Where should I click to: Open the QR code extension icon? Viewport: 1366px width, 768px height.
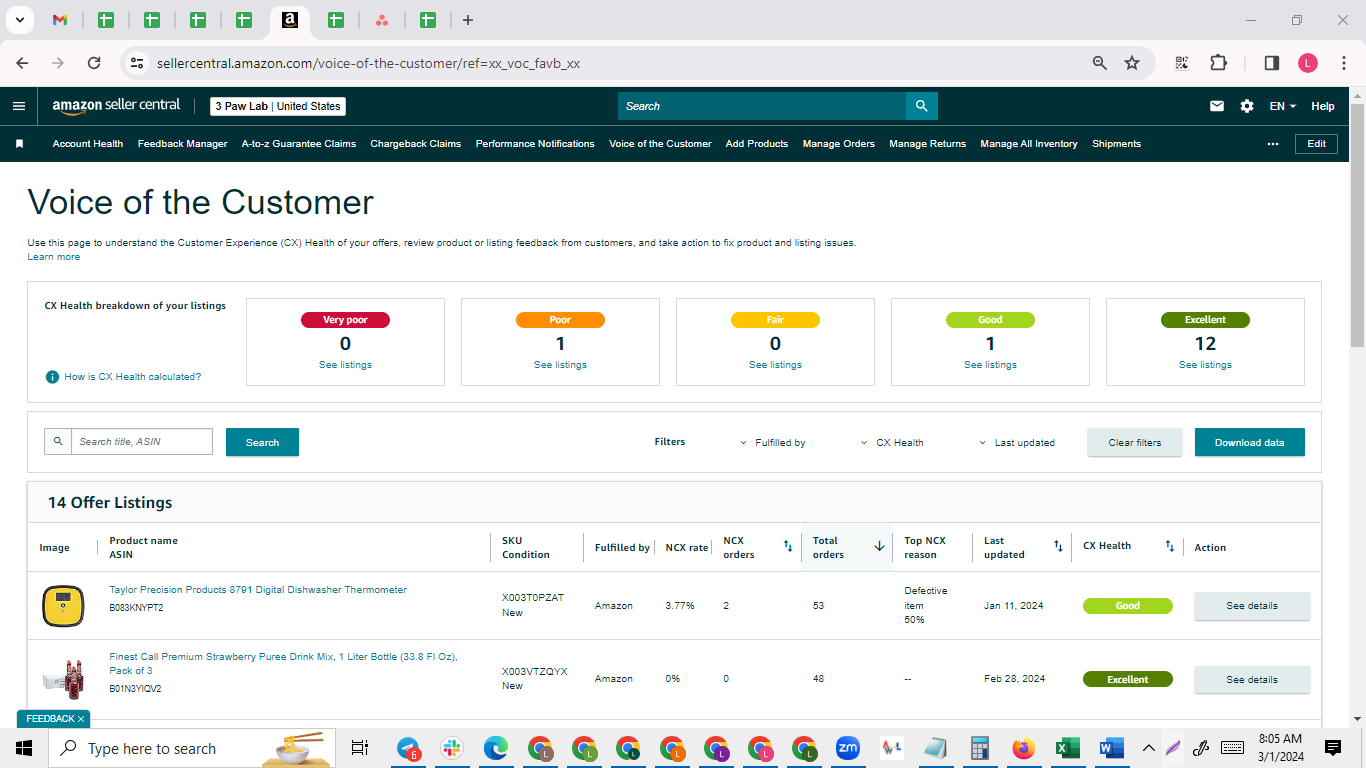tap(1182, 63)
